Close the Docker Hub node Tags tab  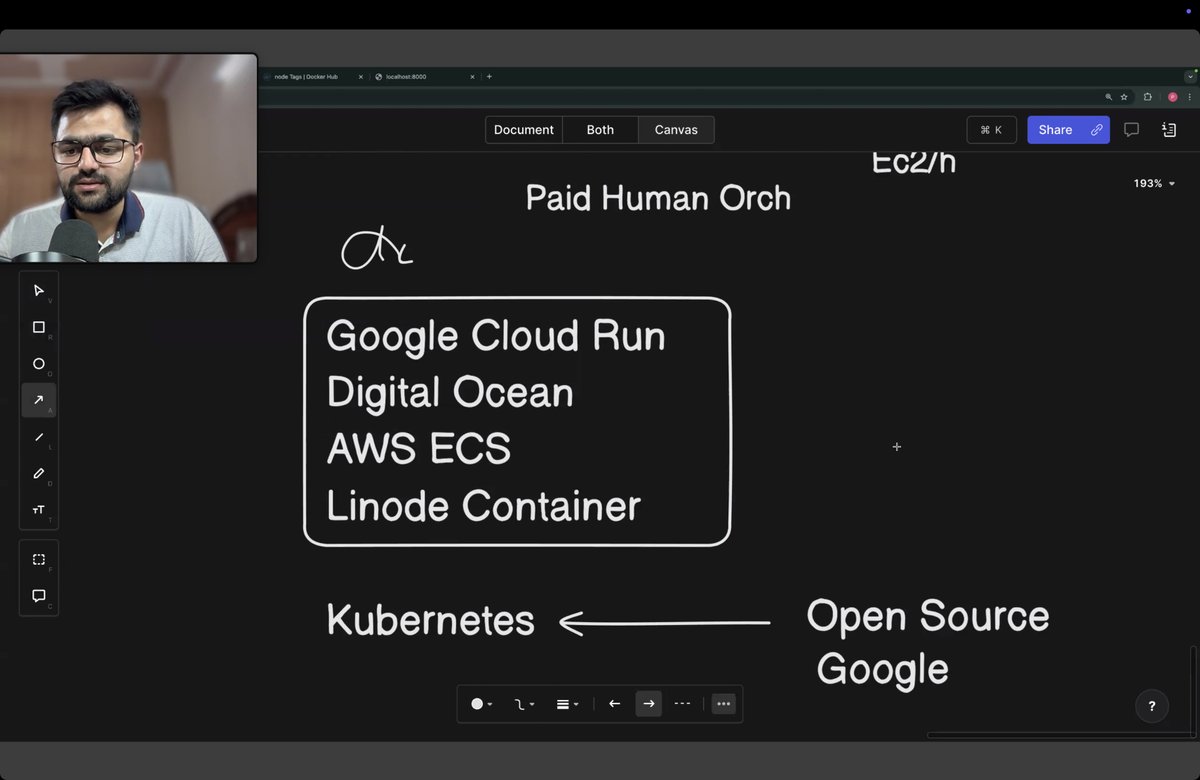(360, 77)
